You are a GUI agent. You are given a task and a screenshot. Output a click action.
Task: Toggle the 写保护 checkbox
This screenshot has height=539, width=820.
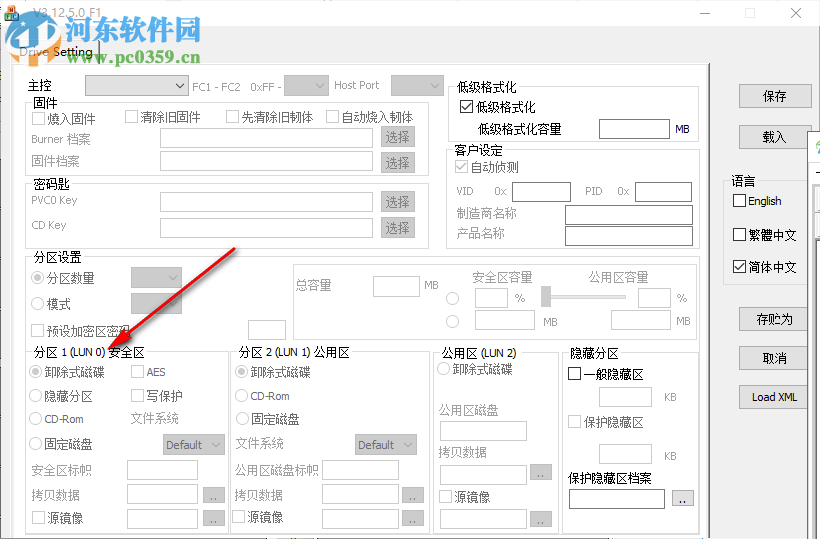[x=138, y=395]
